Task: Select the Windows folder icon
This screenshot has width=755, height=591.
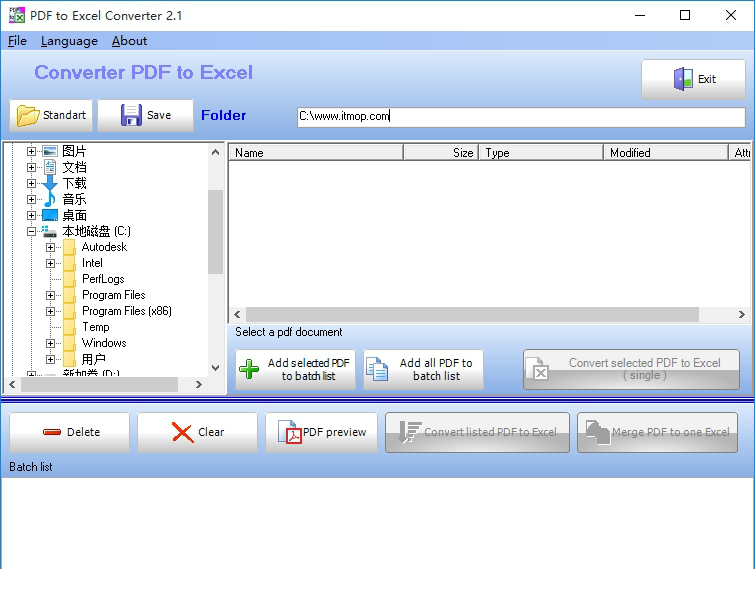Action: (69, 343)
